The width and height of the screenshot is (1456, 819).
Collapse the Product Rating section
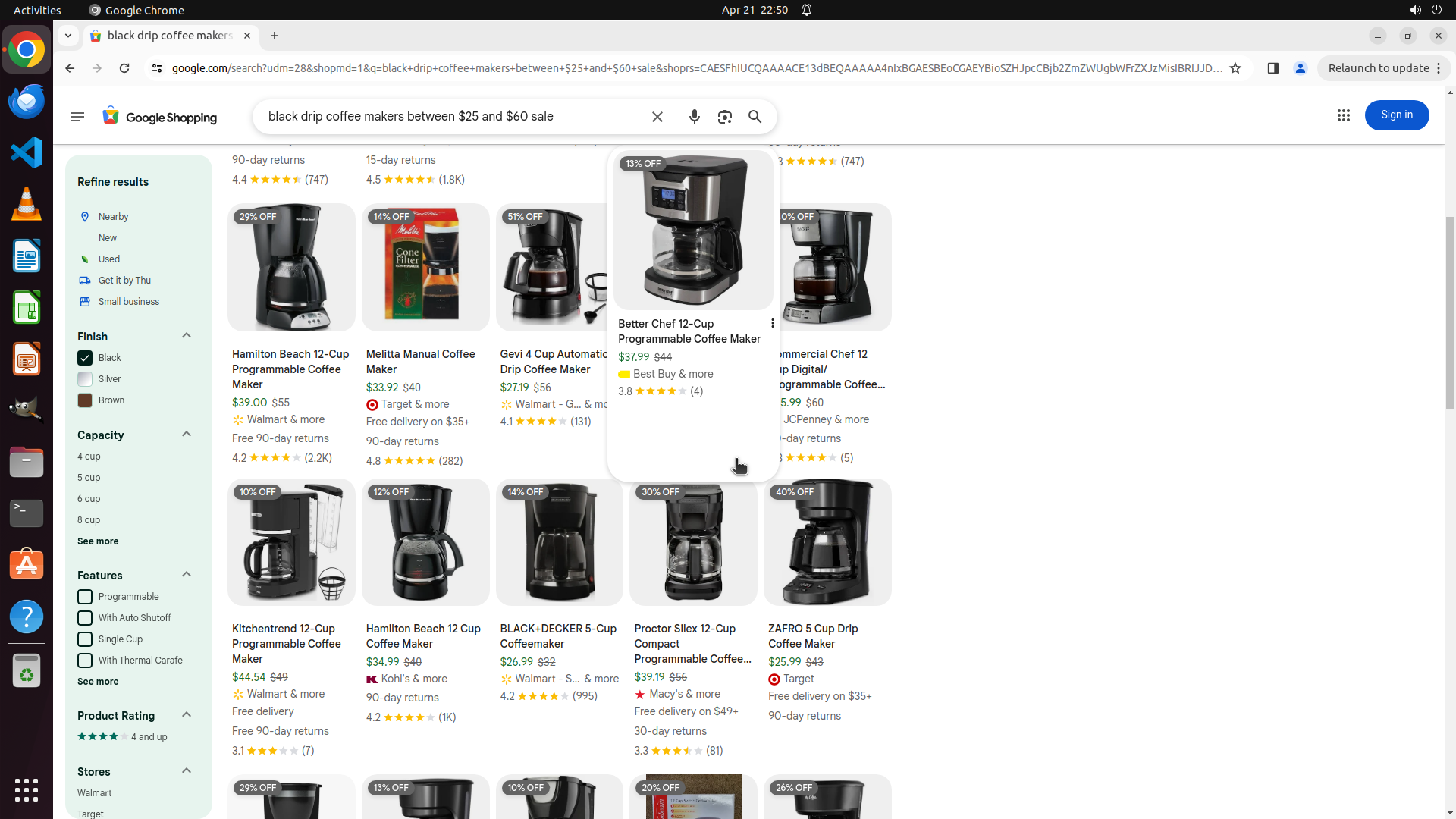click(187, 715)
